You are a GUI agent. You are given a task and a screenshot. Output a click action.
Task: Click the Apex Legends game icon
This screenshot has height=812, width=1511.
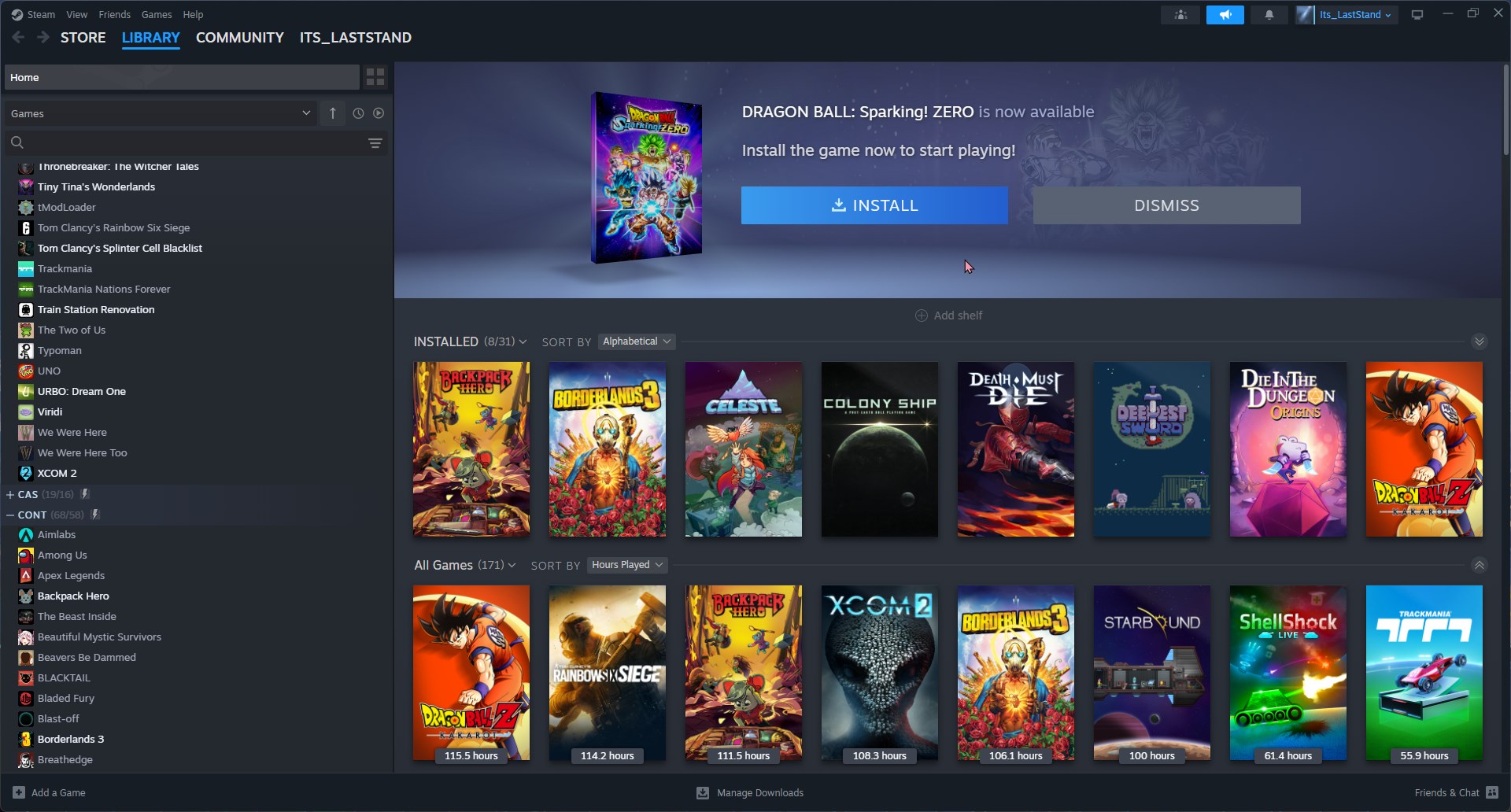26,575
